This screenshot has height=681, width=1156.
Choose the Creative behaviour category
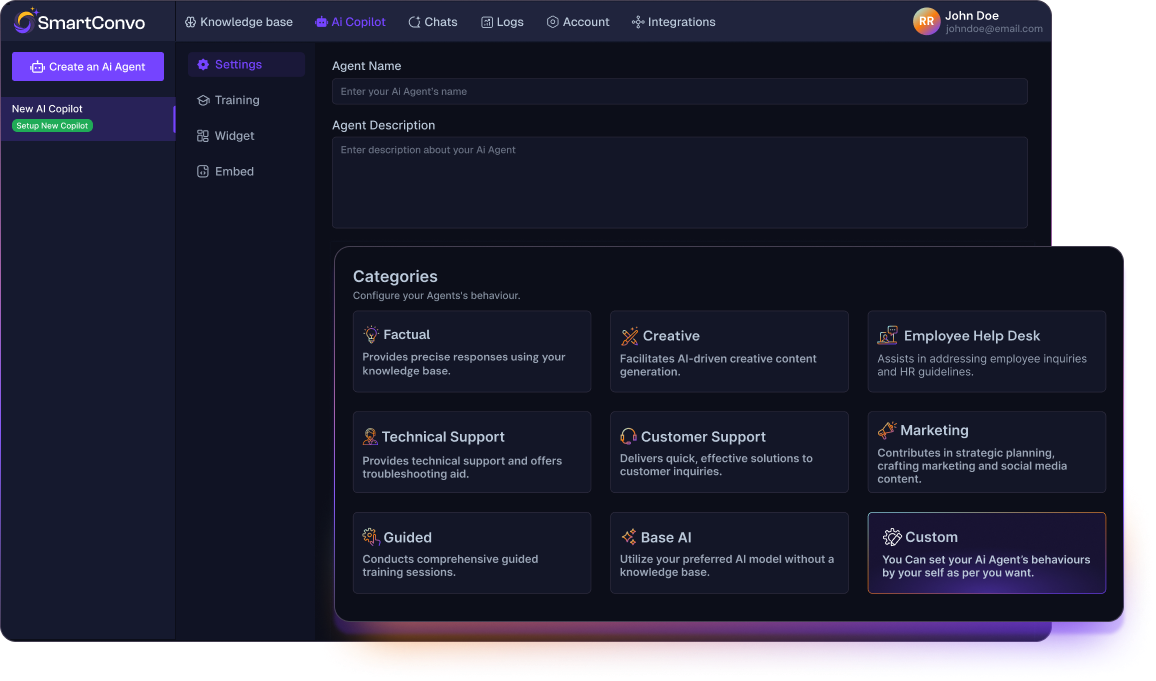(x=729, y=351)
